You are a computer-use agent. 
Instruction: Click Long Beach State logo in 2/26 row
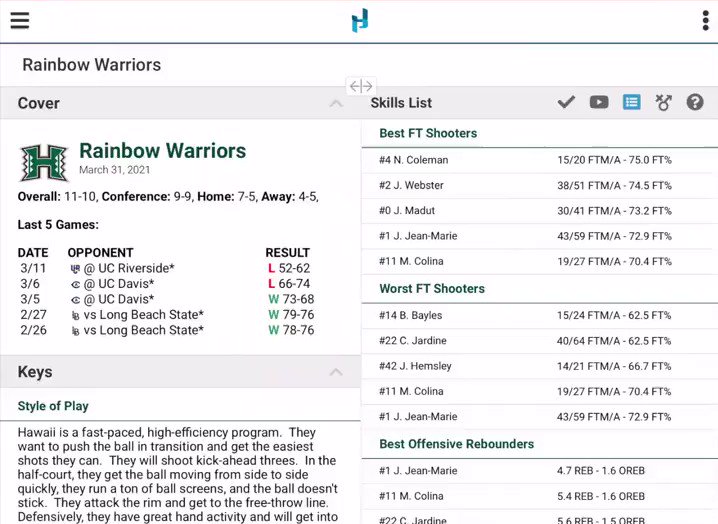click(x=76, y=331)
